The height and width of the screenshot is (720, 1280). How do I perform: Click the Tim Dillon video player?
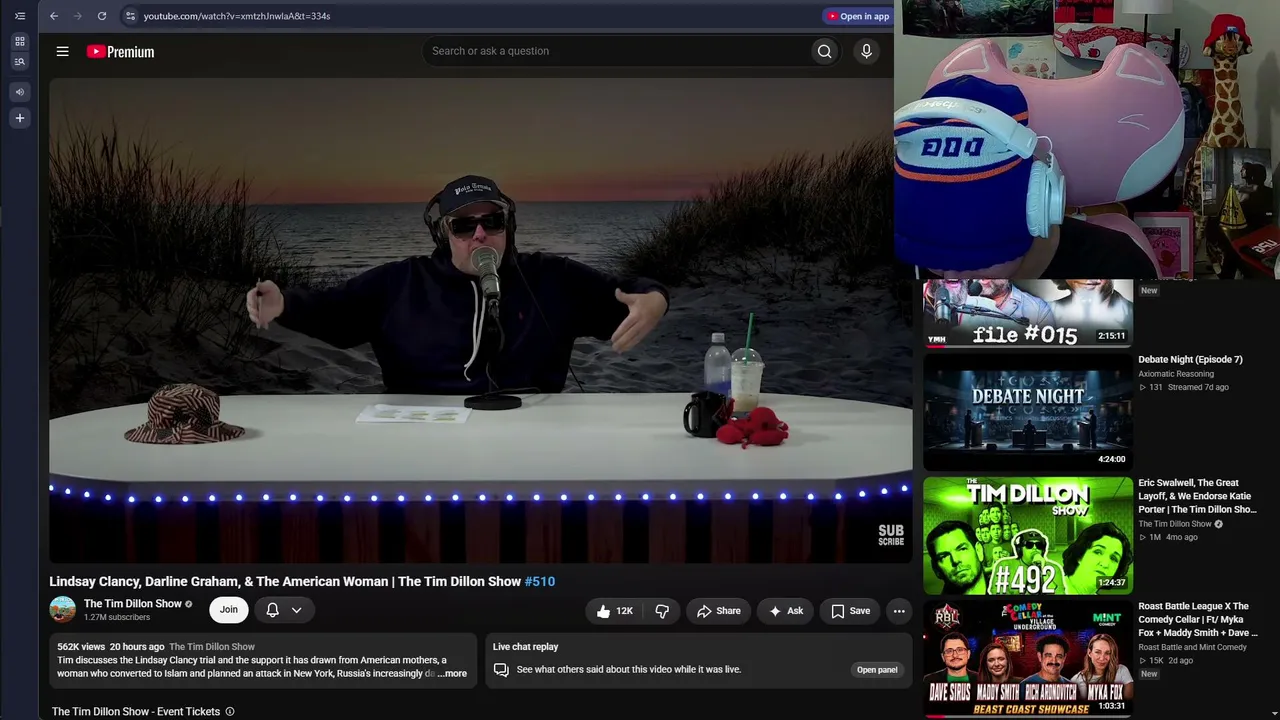[480, 320]
